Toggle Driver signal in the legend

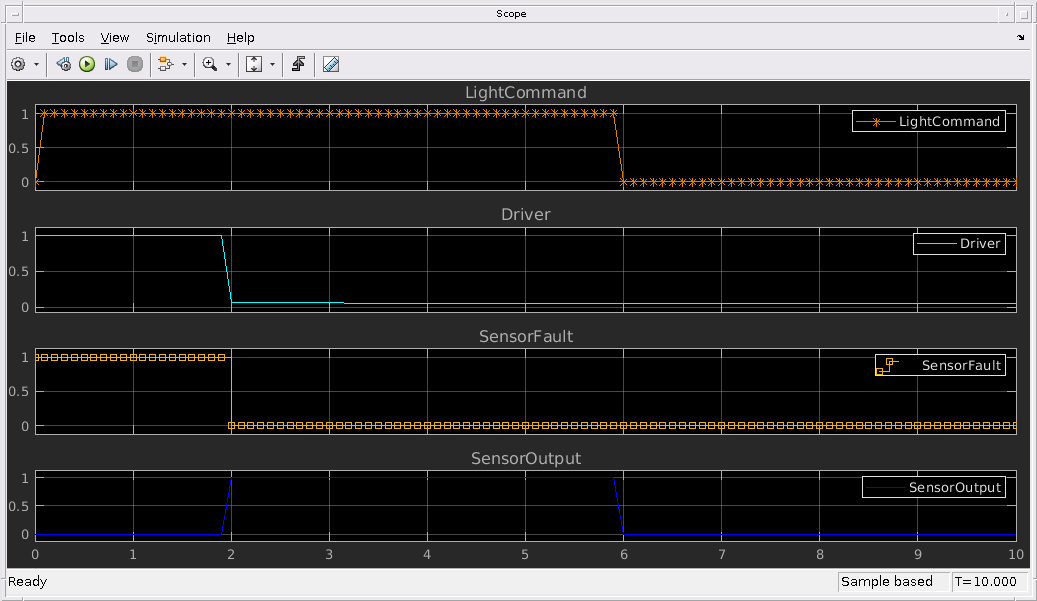pos(979,244)
